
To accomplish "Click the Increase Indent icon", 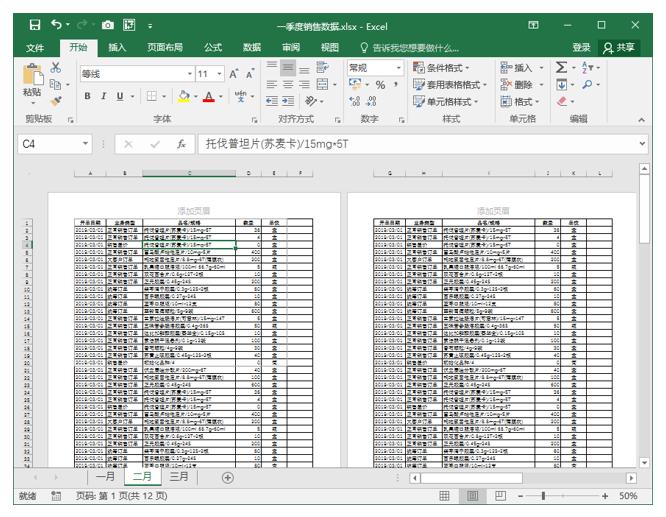I will tap(288, 101).
